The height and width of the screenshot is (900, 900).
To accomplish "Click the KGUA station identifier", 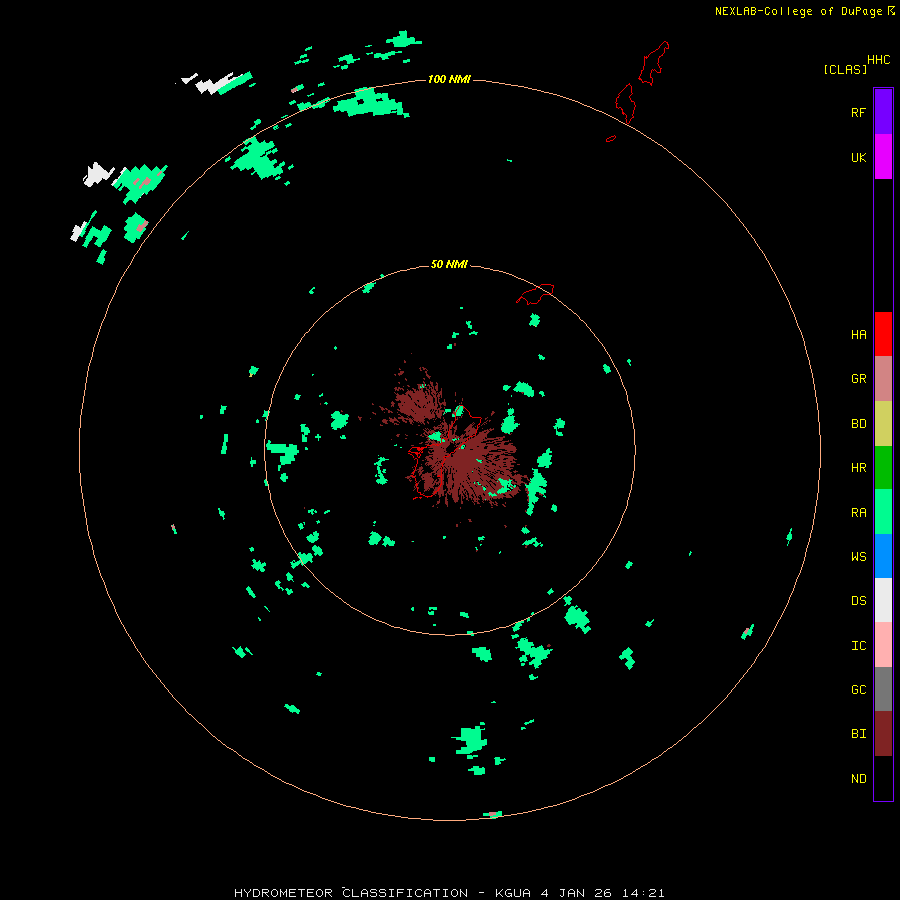I will [513, 893].
